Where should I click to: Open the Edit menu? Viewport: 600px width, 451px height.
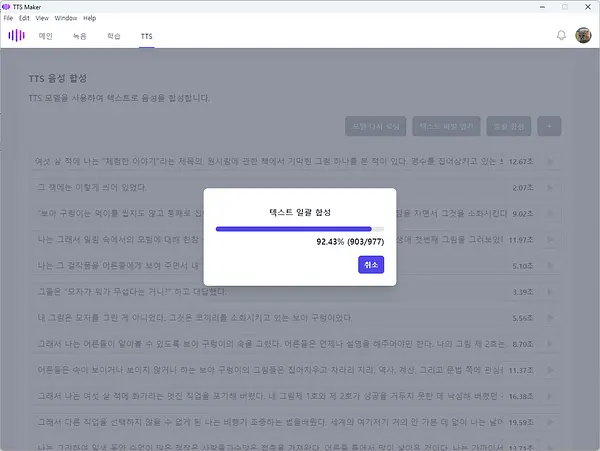pyautogui.click(x=24, y=18)
